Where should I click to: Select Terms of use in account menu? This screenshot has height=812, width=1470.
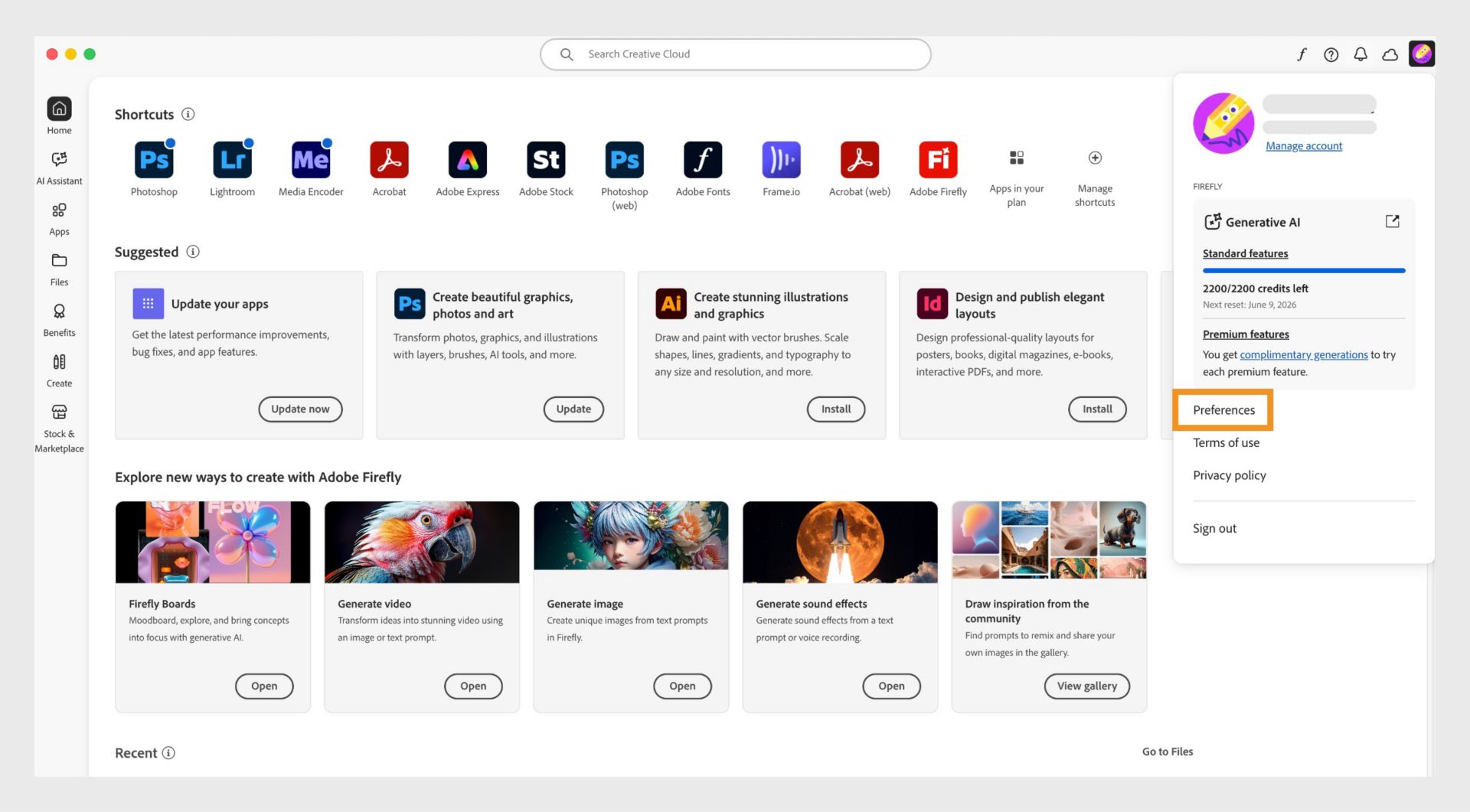pyautogui.click(x=1226, y=443)
